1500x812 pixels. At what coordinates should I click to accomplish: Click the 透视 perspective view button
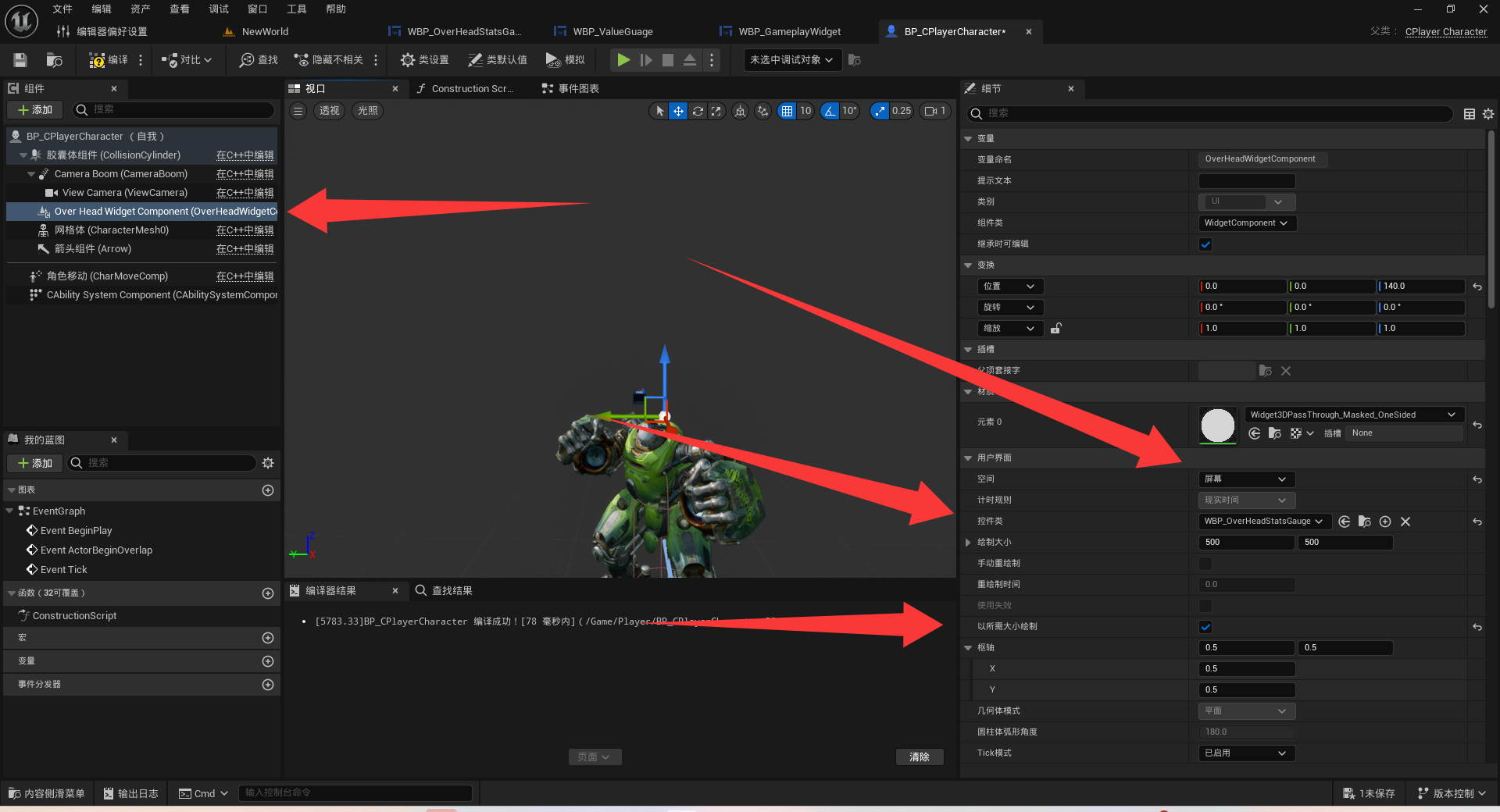coord(330,111)
